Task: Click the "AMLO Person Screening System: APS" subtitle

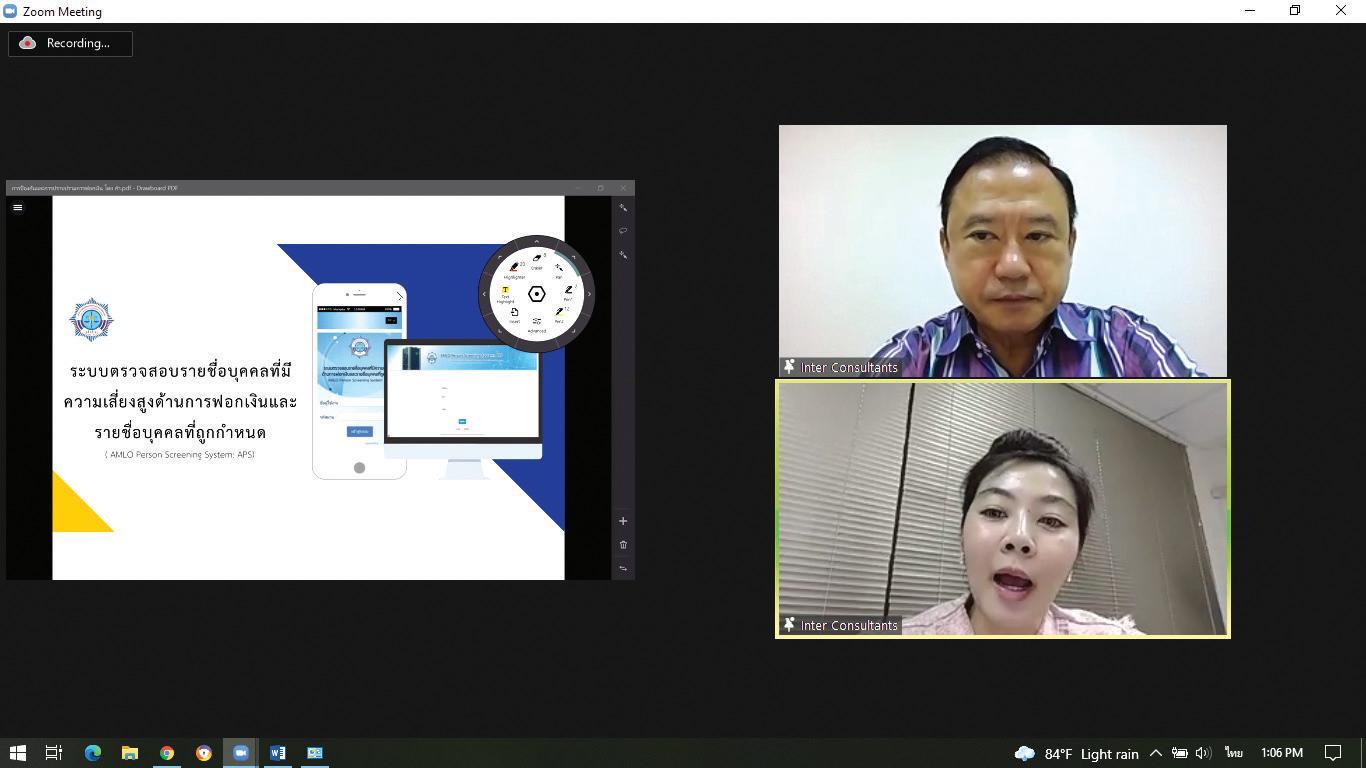Action: pos(180,455)
